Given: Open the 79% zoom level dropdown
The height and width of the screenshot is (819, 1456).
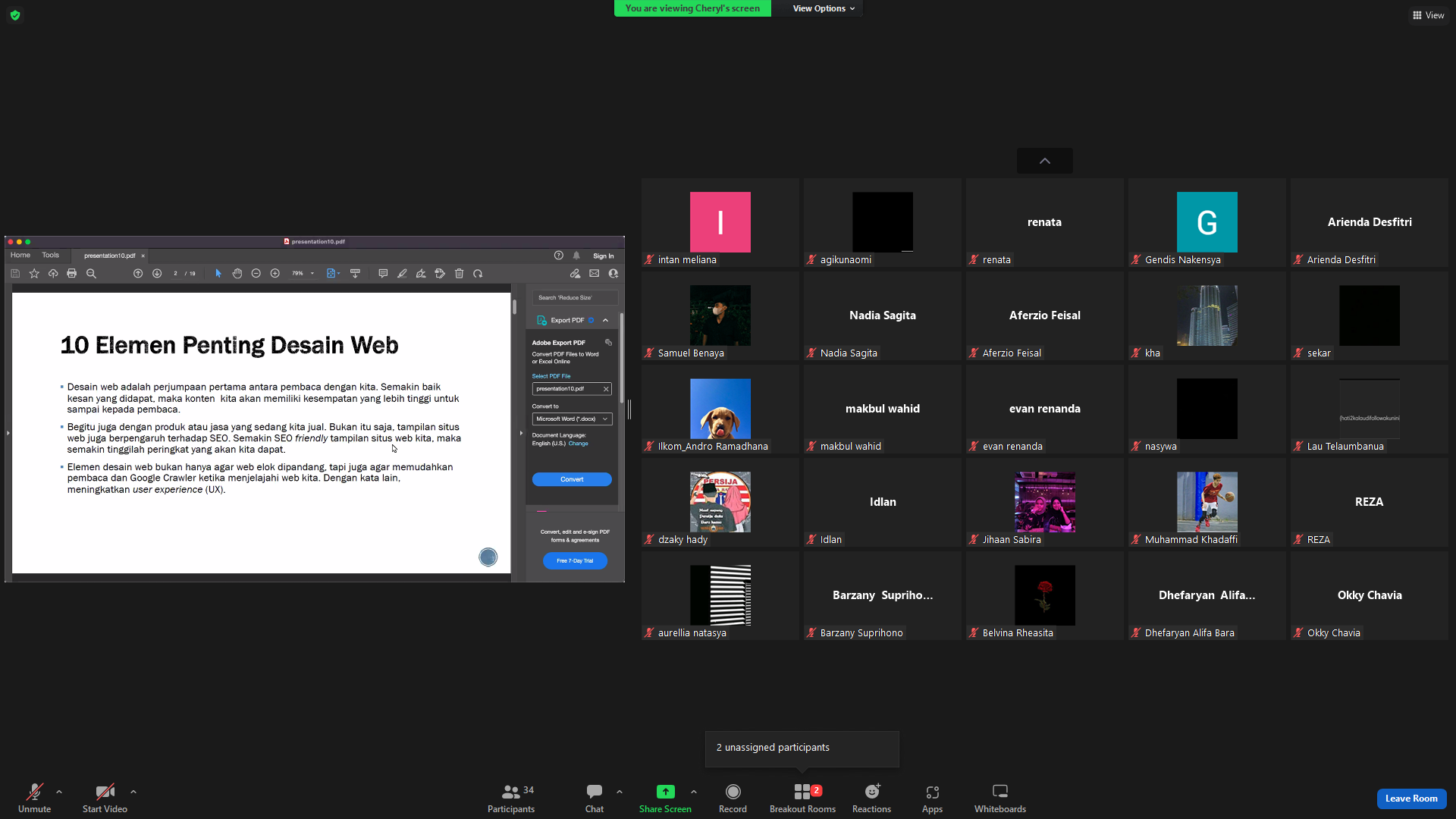Looking at the screenshot, I should point(303,274).
